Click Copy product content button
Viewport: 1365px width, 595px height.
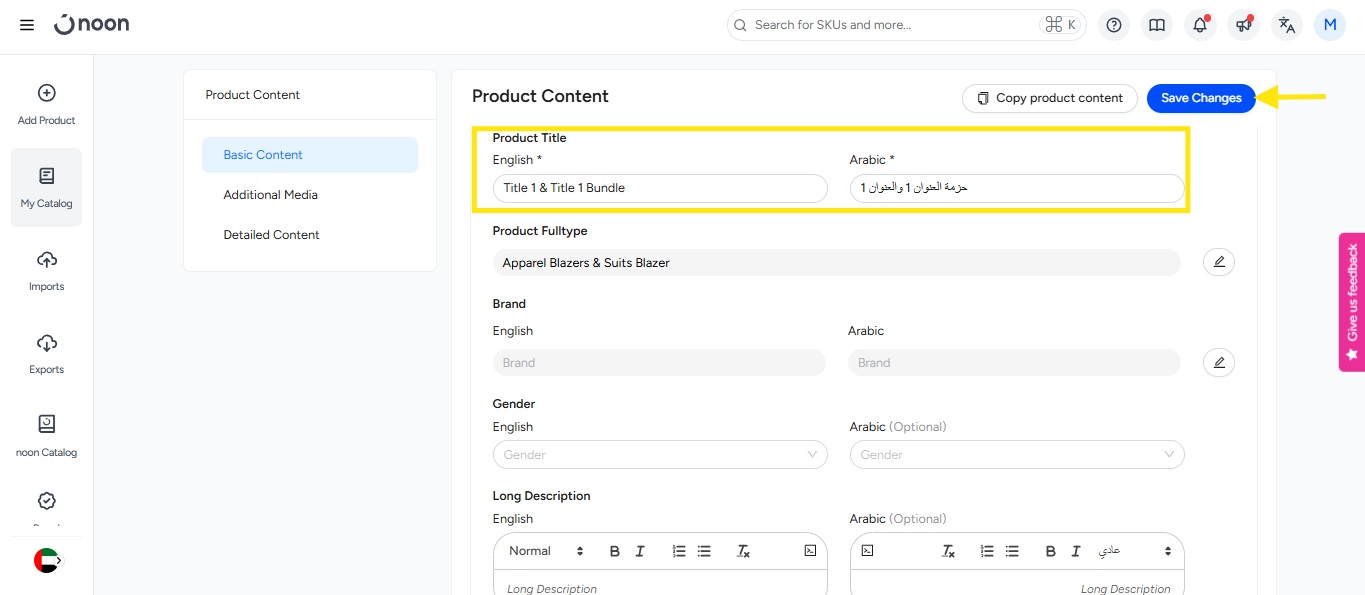(x=1049, y=98)
